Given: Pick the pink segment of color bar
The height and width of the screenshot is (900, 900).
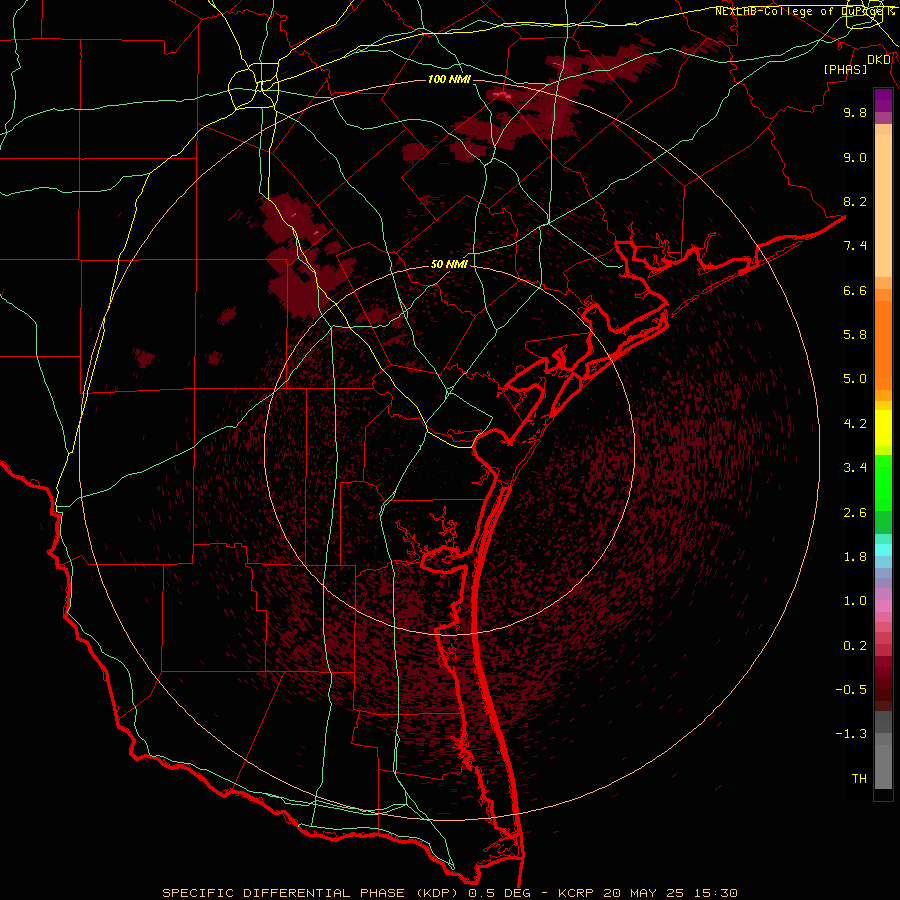Looking at the screenshot, I should pyautogui.click(x=883, y=606).
